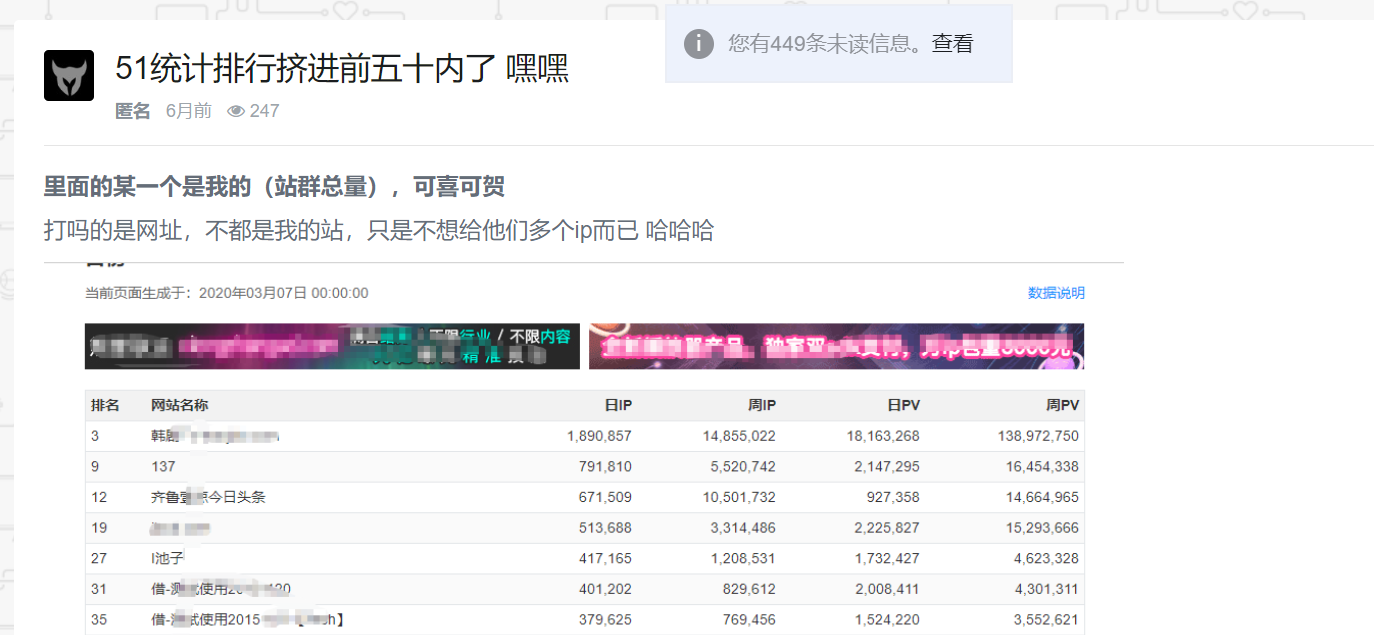Click weekly PV value 4,623,328
The height and width of the screenshot is (635, 1374).
pos(1046,558)
